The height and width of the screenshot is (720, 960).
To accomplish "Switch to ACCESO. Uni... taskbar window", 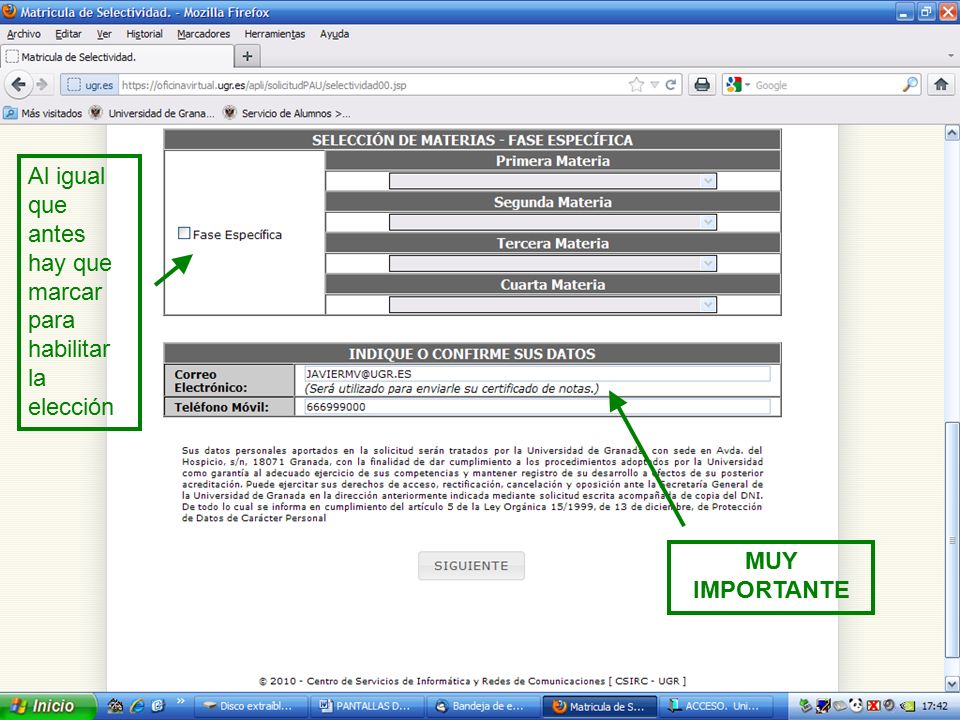I will [718, 706].
